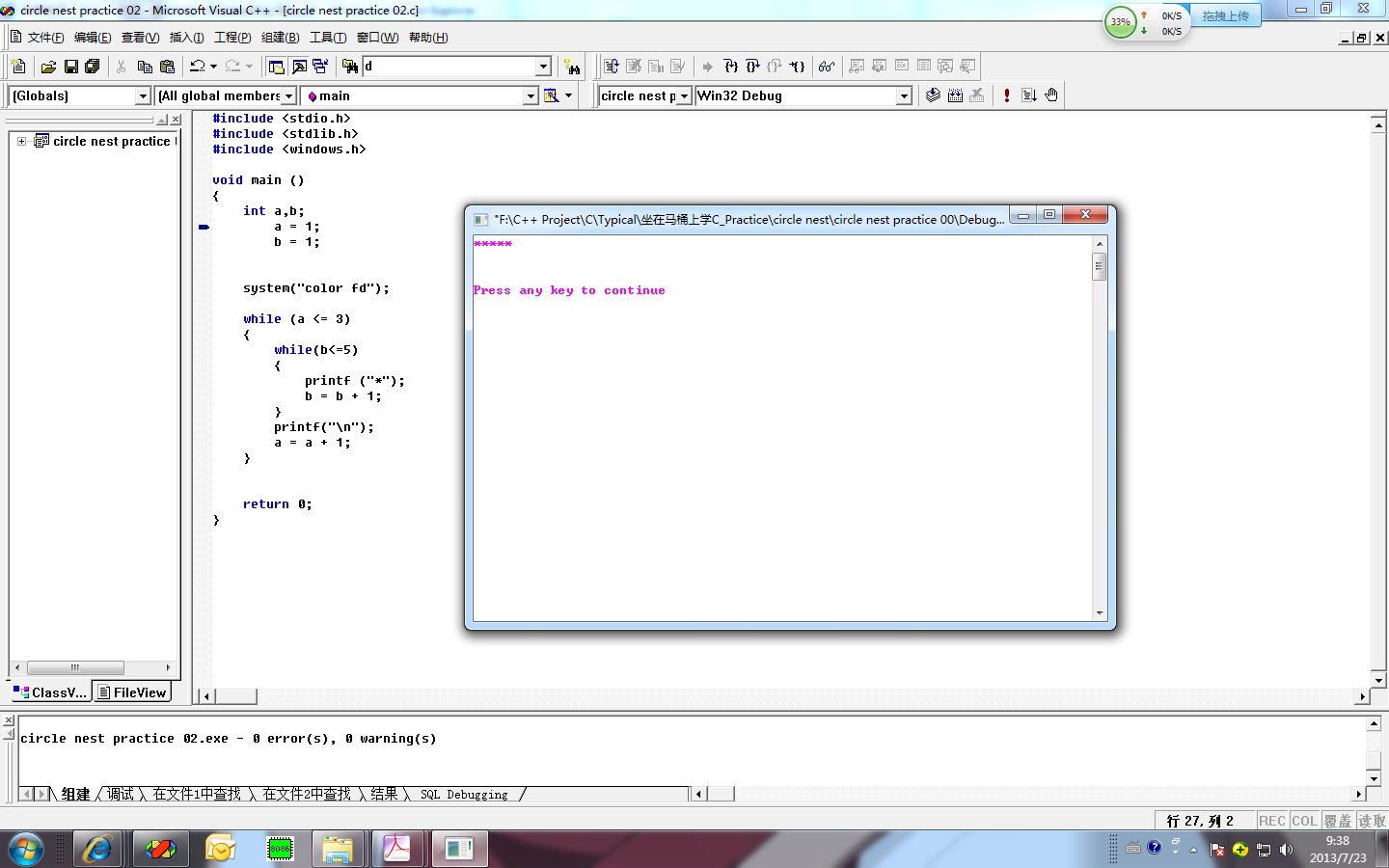Open QuickWatch with the glasses icon
Screen dimensions: 1389x868
tap(827, 67)
